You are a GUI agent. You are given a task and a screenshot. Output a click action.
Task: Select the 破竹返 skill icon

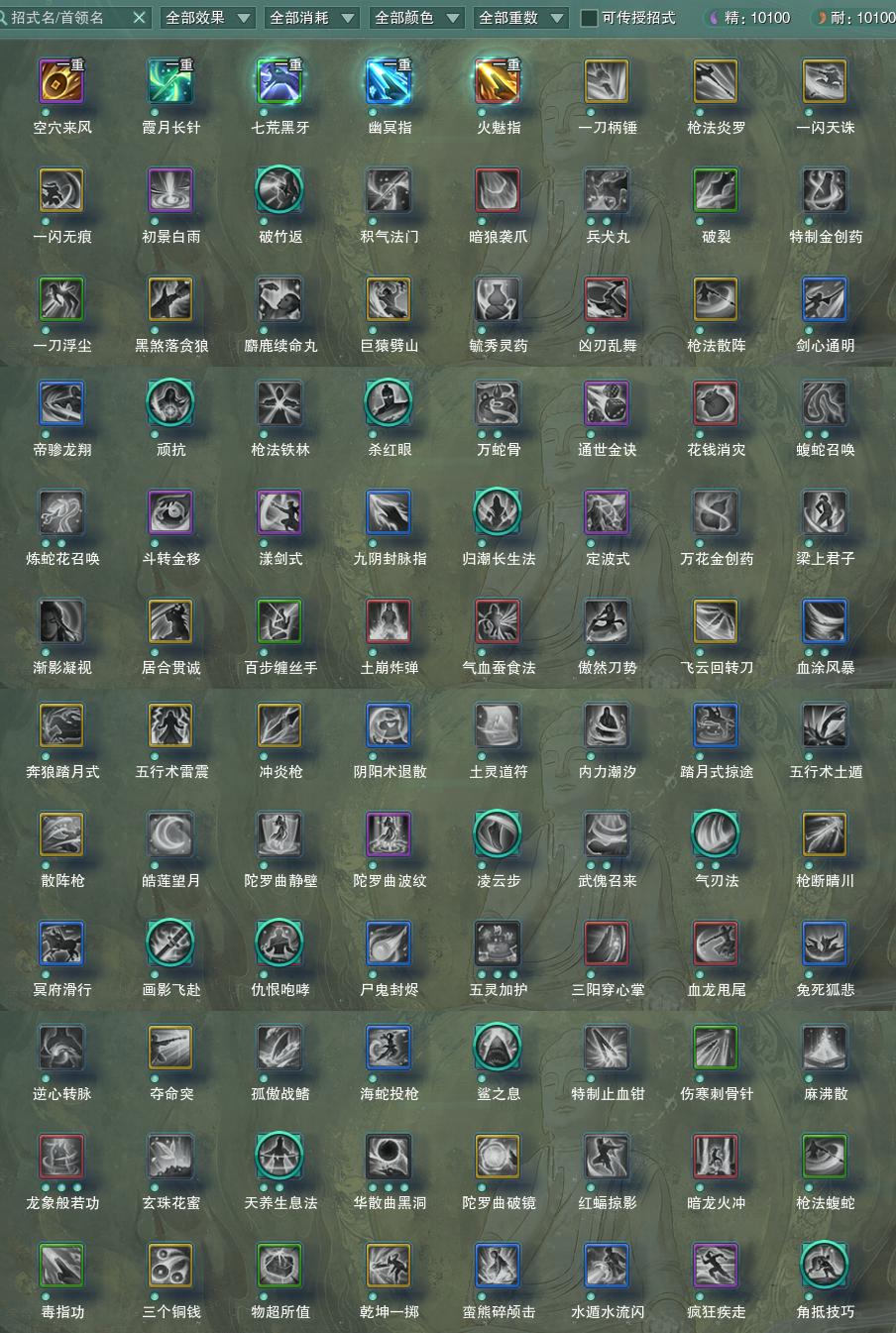point(280,189)
